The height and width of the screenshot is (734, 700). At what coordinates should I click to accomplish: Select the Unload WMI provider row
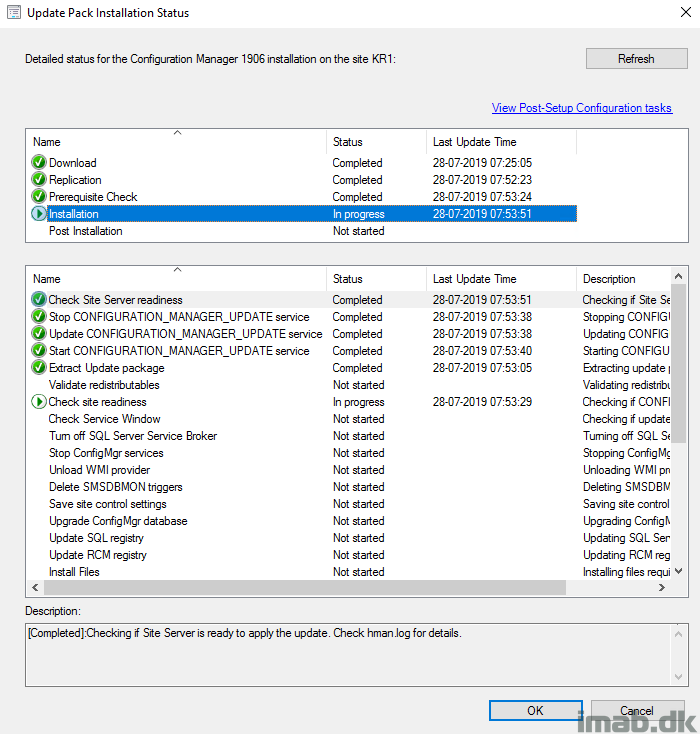(349, 470)
